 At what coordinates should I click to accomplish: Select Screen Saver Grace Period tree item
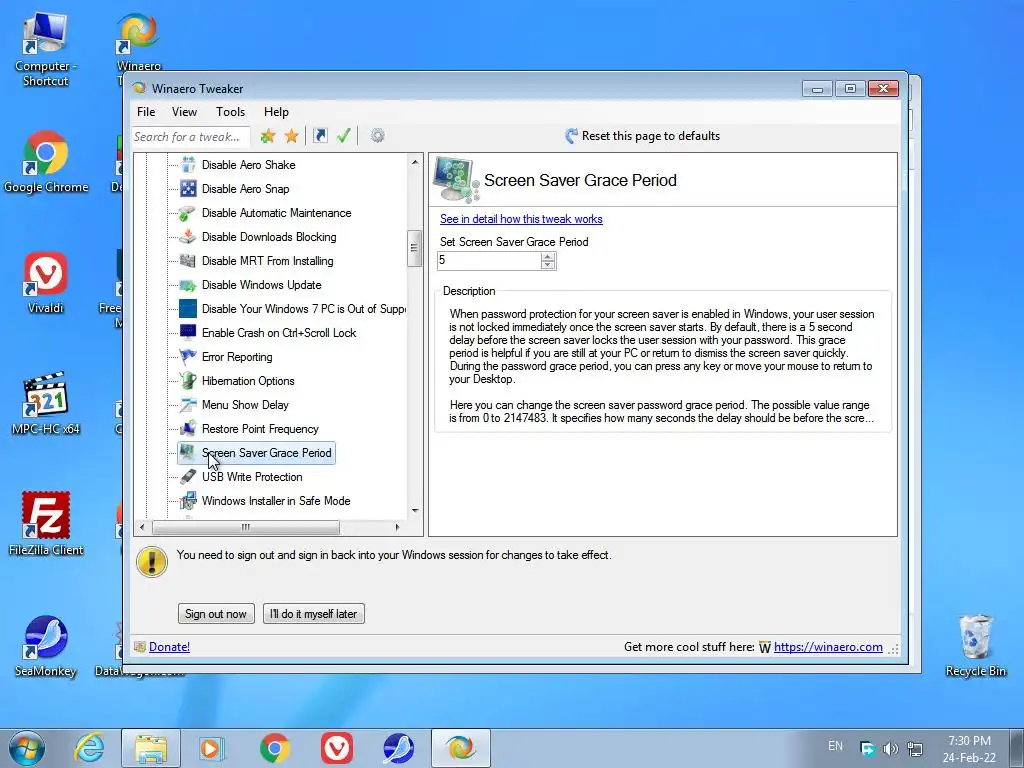(266, 453)
